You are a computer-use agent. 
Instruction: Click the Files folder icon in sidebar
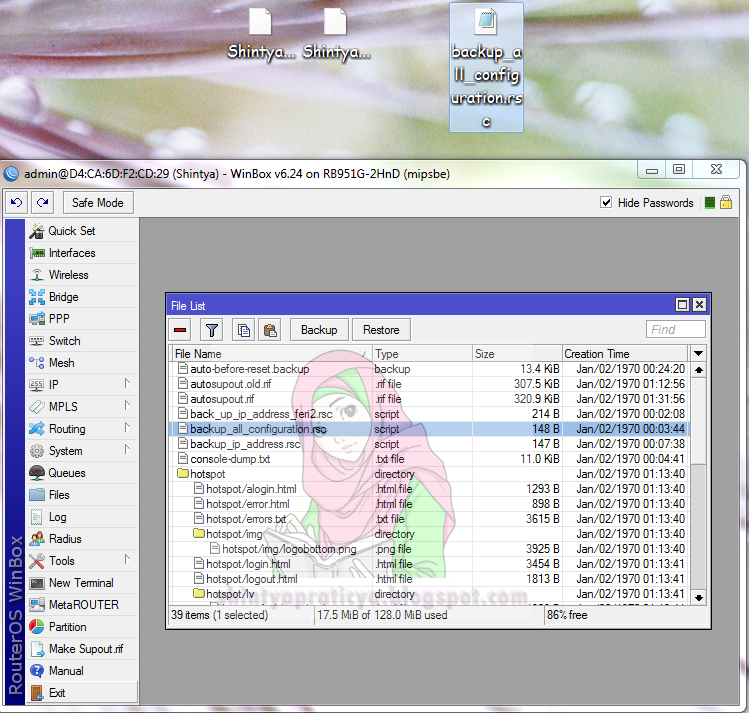click(37, 495)
